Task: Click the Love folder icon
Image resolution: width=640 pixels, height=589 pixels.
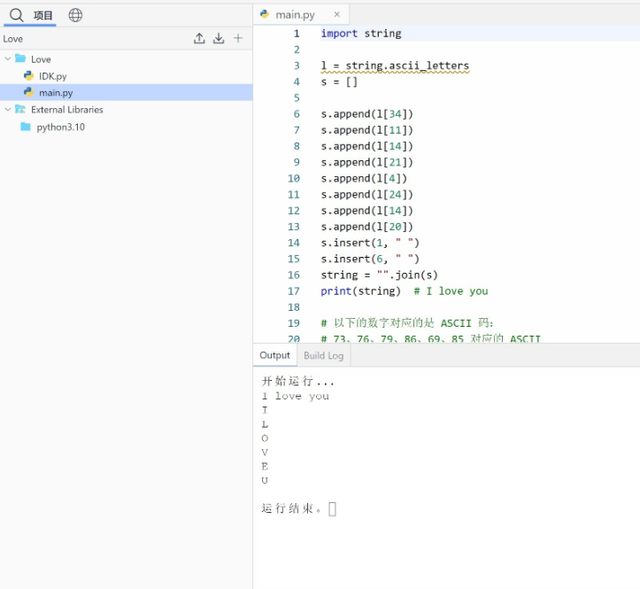Action: coord(20,58)
